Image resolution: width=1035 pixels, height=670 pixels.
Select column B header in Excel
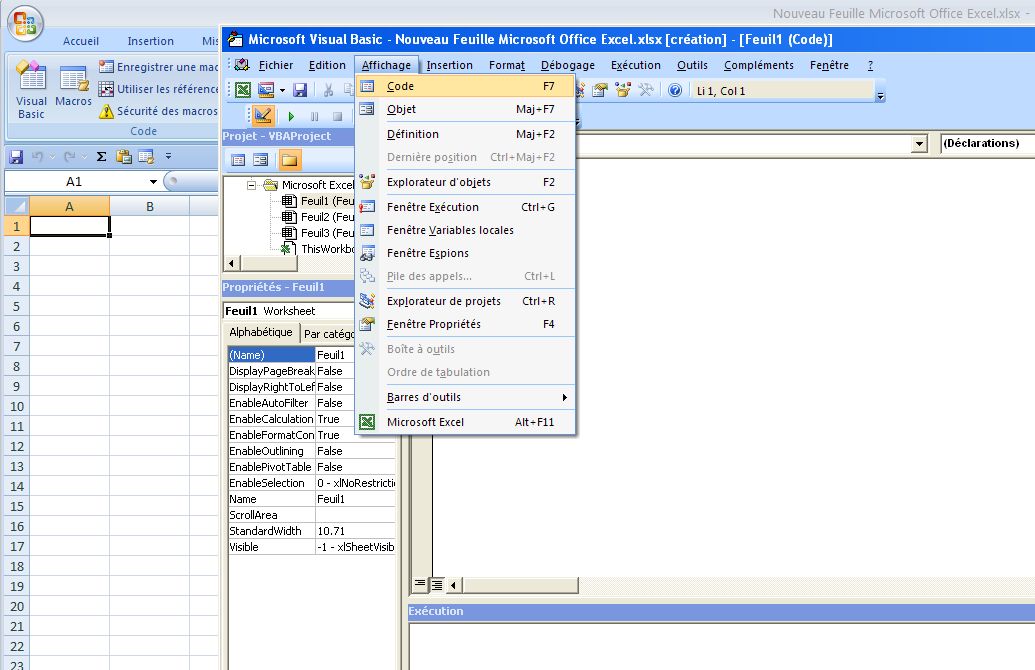pos(150,207)
